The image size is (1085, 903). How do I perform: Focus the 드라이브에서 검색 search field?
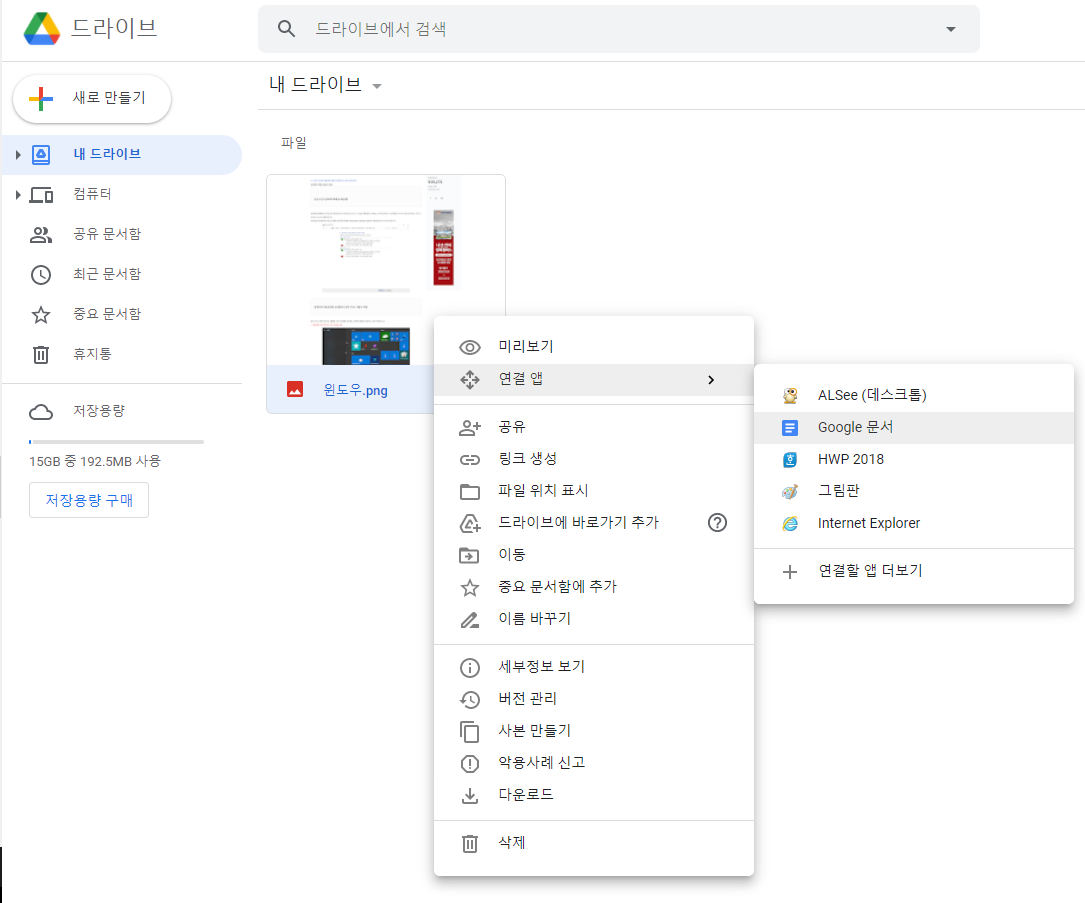(x=619, y=29)
